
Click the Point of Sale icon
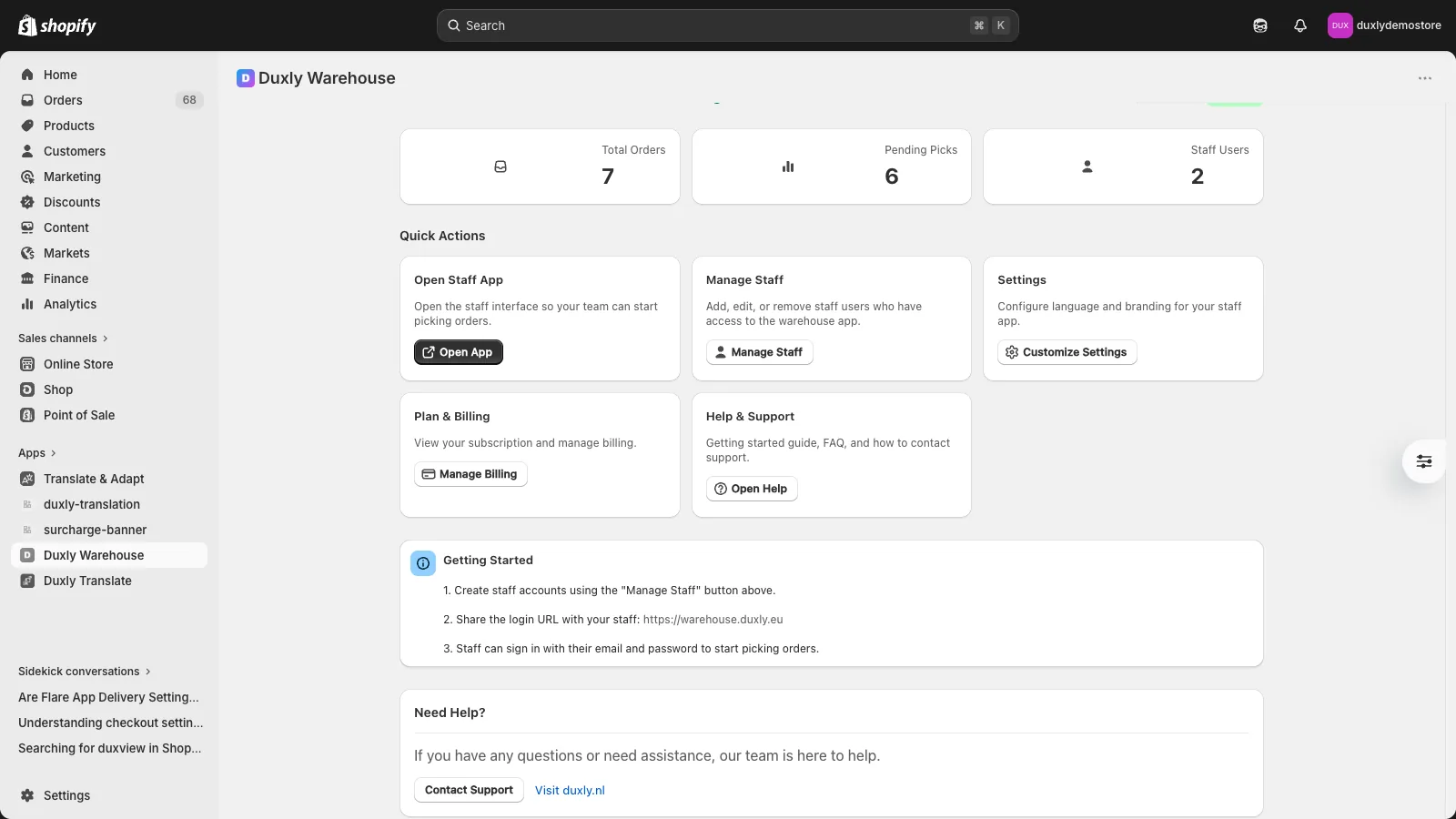pos(27,415)
